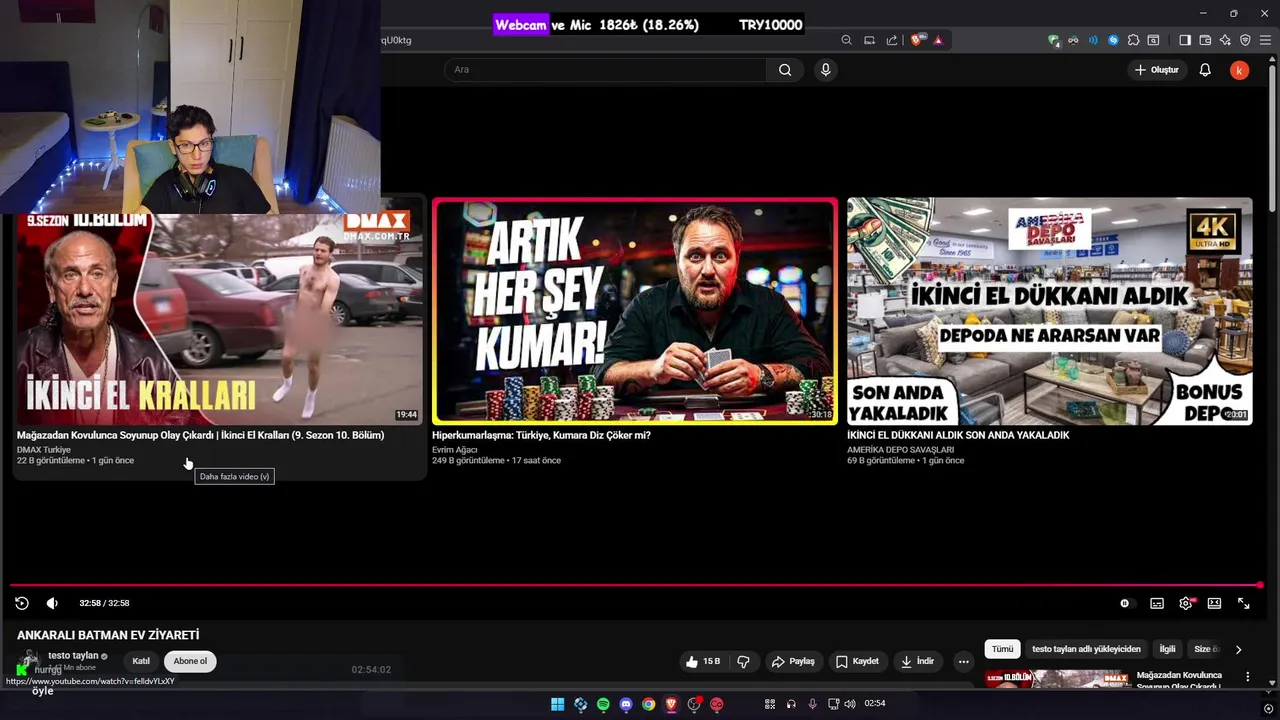Open sidebar Mağazadan Kovulunca thumbnail
The width and height of the screenshot is (1280, 720).
click(x=1058, y=679)
